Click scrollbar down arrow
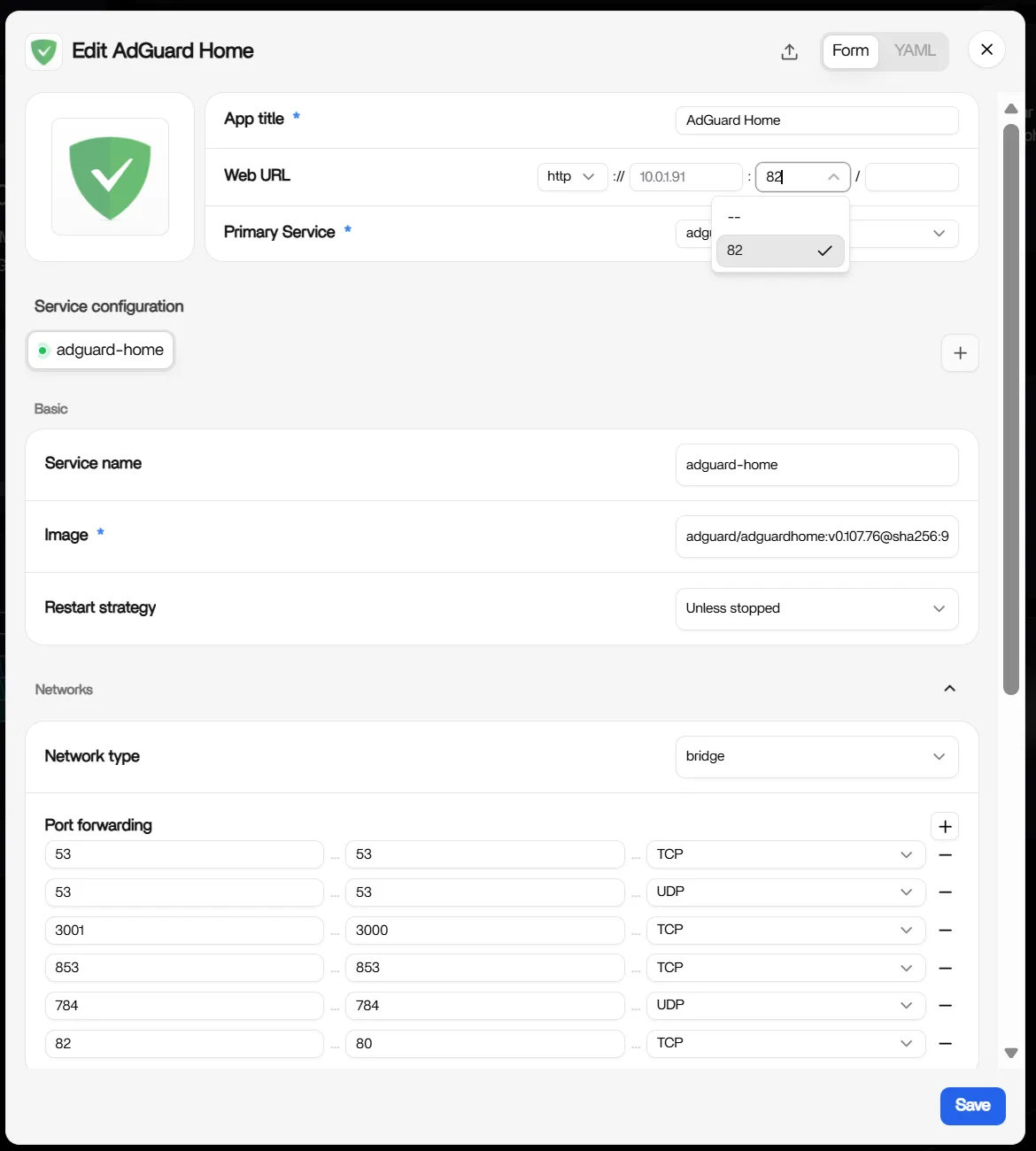 tap(1011, 1053)
